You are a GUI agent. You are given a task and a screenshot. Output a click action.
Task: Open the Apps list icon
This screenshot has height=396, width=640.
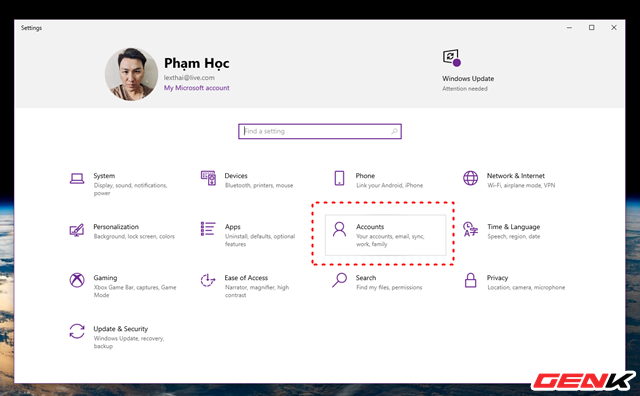tap(208, 229)
